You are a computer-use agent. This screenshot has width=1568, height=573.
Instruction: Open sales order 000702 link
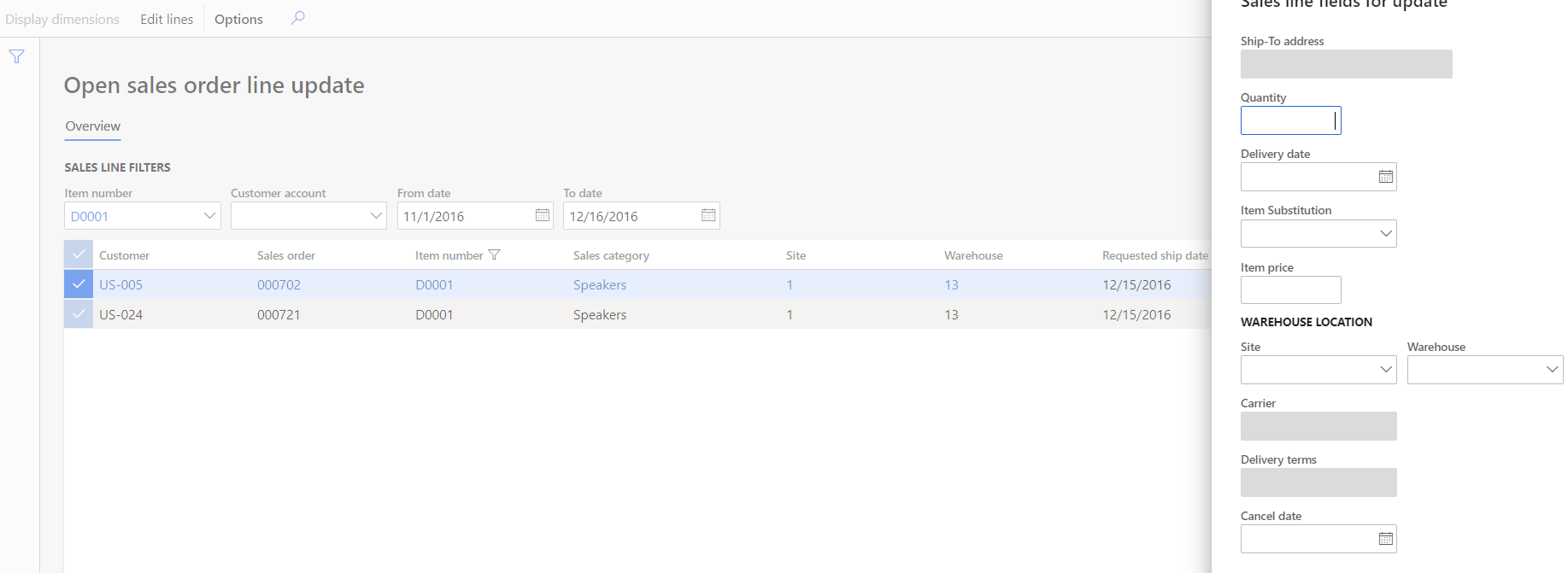tap(279, 285)
